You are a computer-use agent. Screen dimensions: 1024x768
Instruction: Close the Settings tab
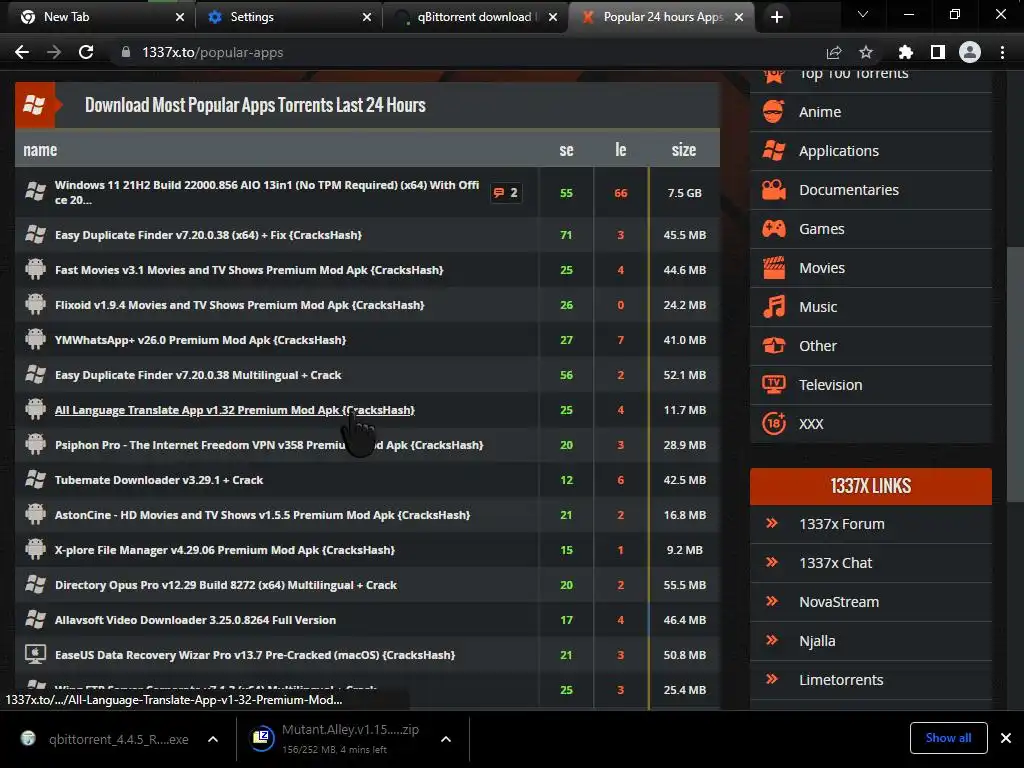pos(367,18)
